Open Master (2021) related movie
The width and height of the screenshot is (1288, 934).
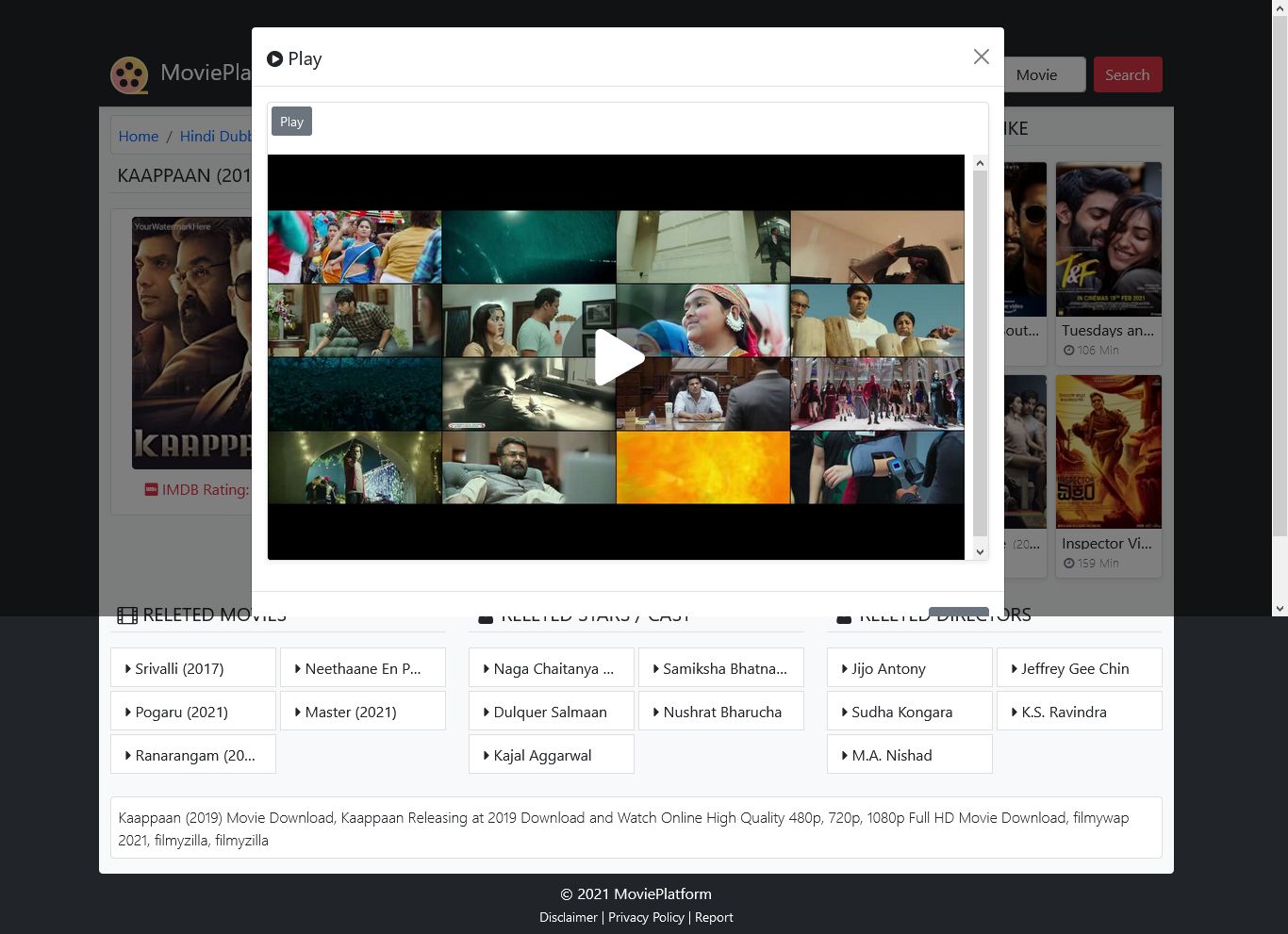pyautogui.click(x=362, y=712)
